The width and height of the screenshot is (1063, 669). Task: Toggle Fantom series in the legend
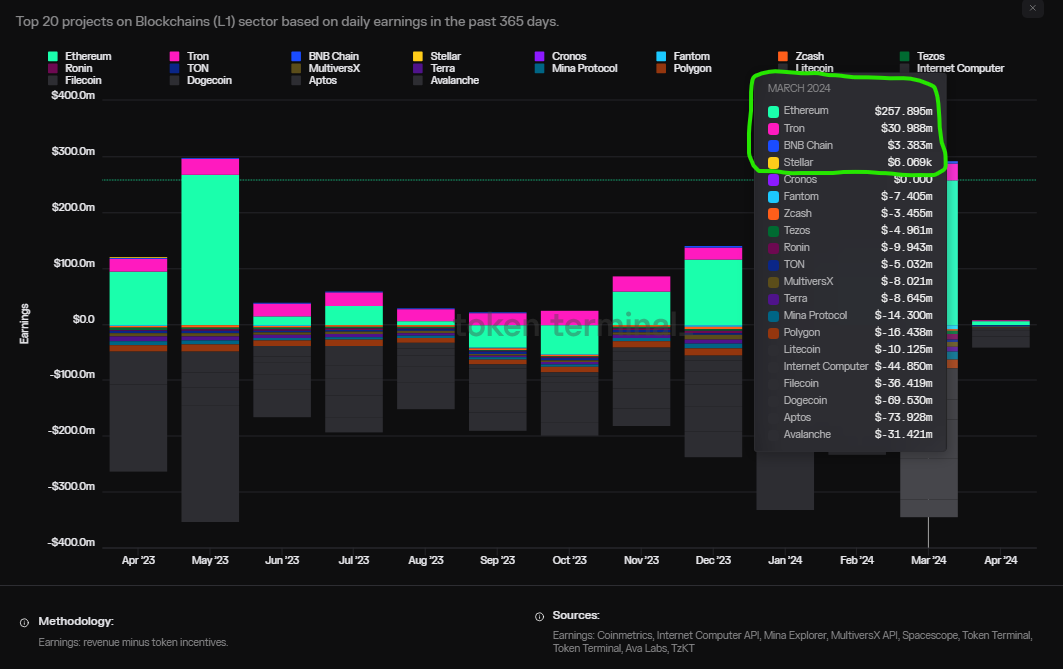coord(683,56)
